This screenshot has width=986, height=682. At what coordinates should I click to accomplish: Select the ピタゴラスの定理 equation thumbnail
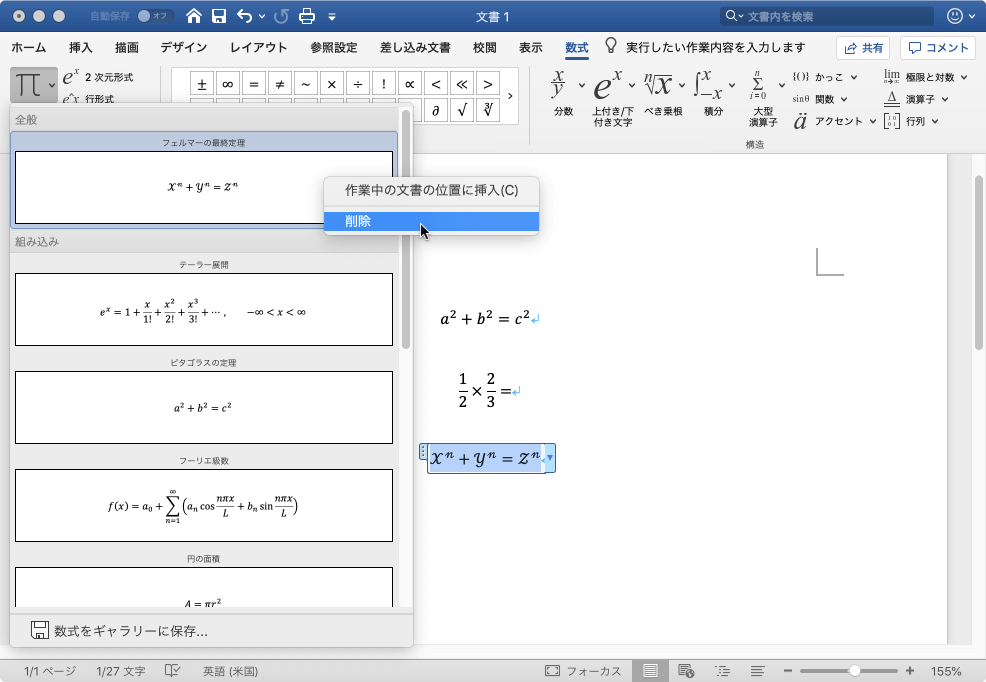[204, 407]
